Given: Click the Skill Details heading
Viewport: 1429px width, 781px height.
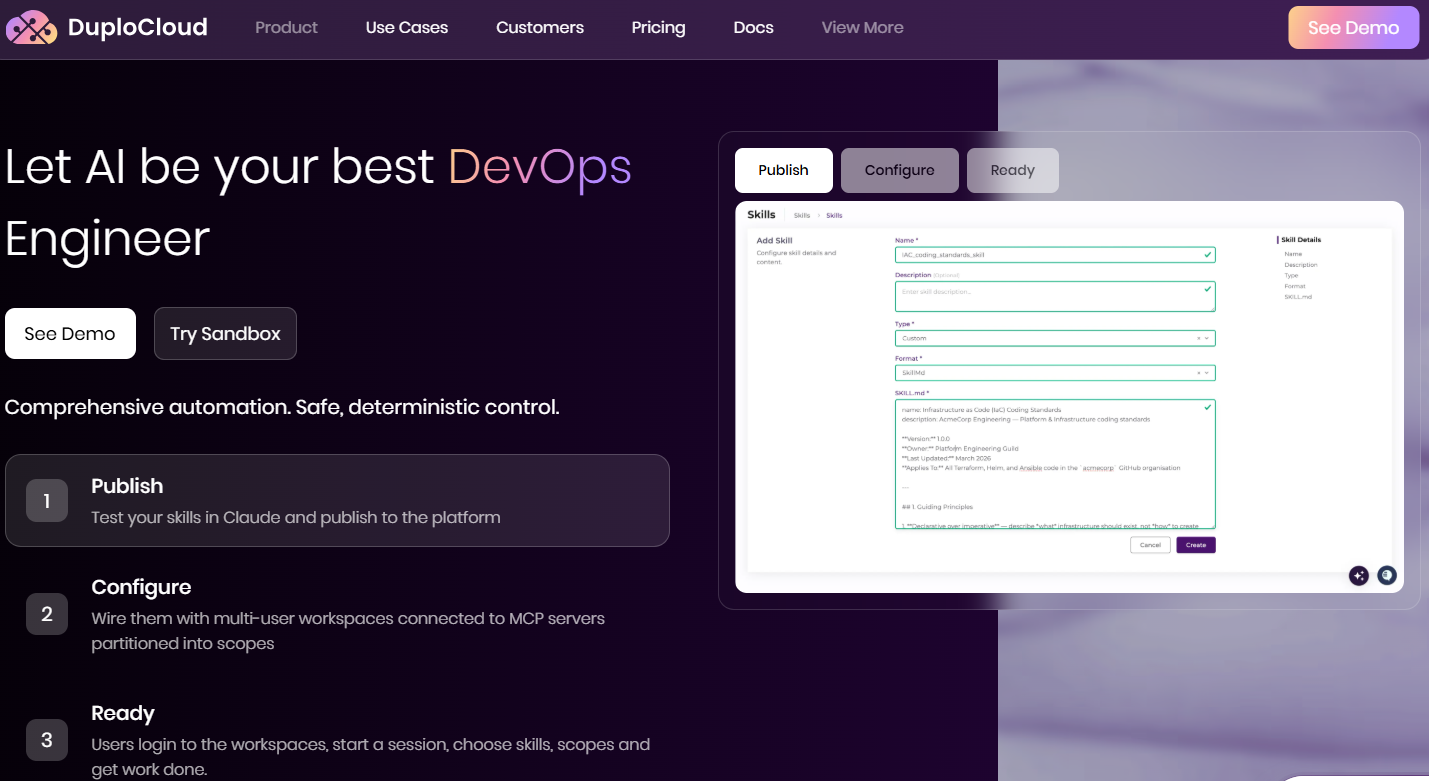Looking at the screenshot, I should point(1301,240).
